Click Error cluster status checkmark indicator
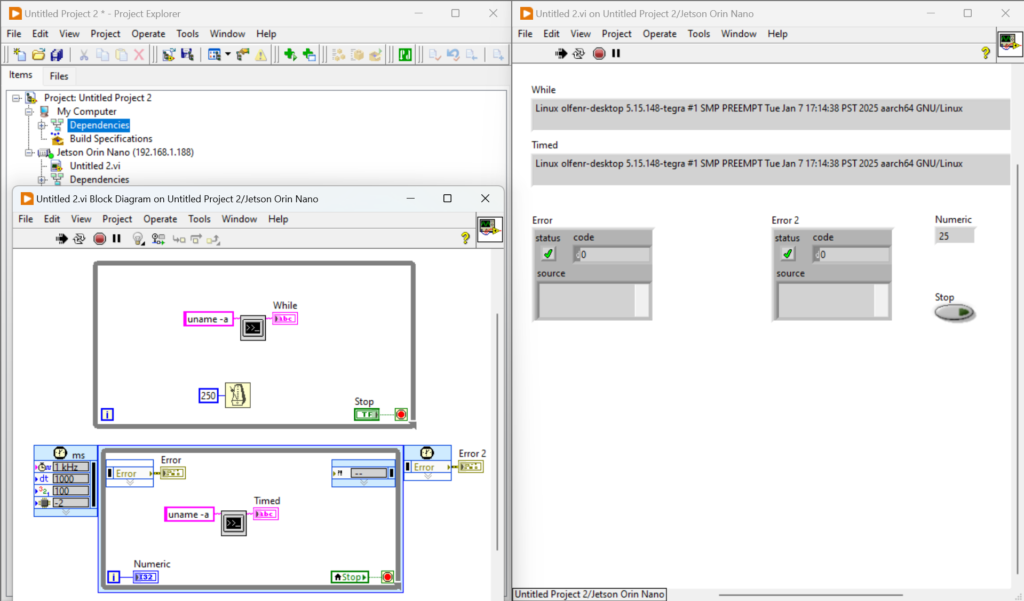 [x=548, y=253]
